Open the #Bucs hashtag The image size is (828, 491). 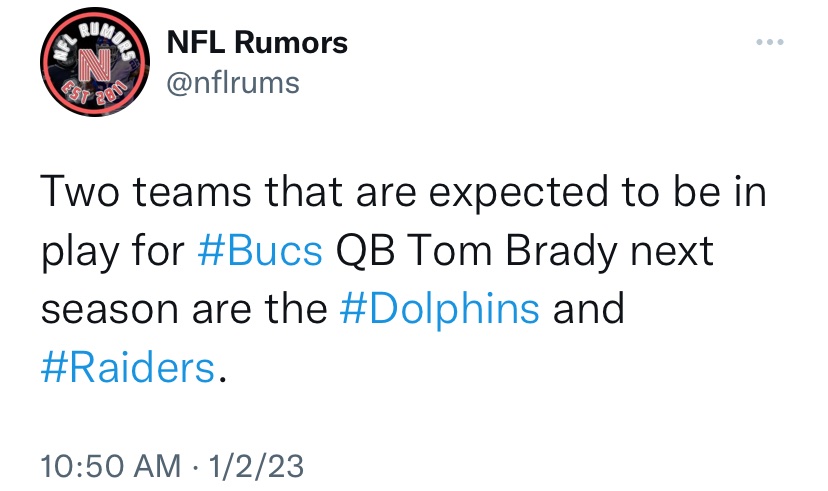[x=260, y=250]
